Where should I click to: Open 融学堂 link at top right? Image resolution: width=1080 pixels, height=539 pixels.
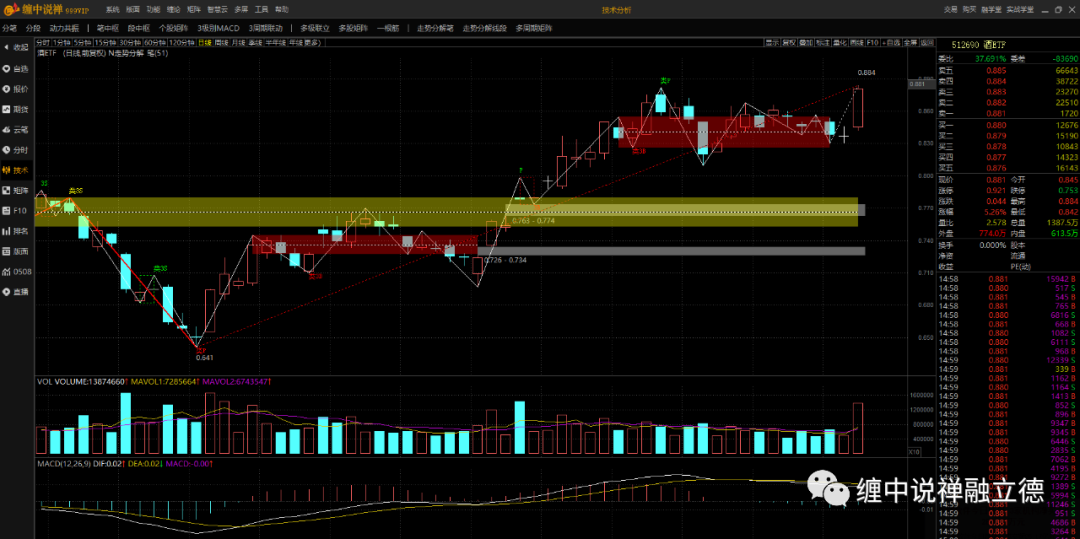tap(991, 10)
